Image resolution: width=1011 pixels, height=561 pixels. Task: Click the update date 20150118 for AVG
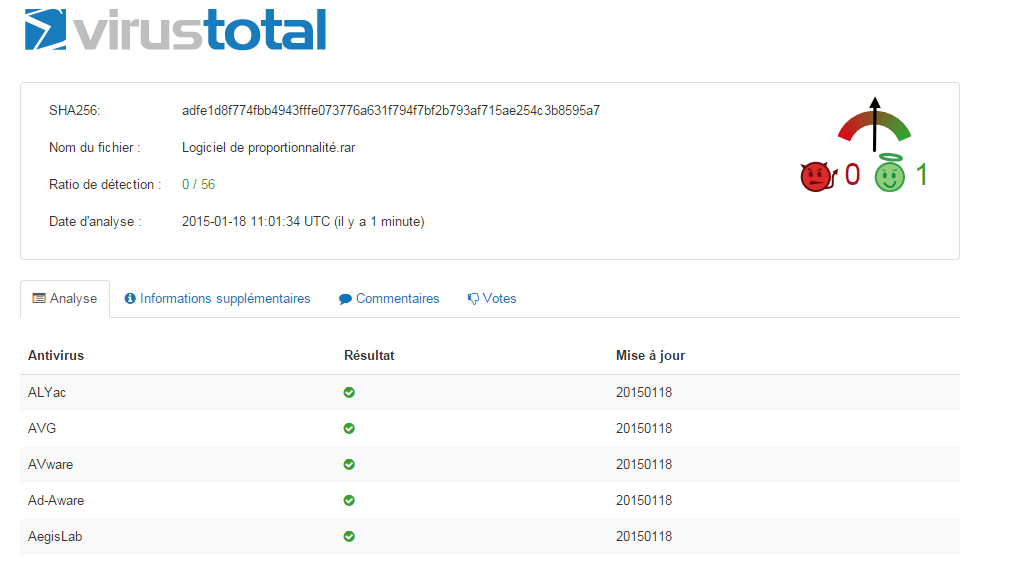click(x=643, y=428)
